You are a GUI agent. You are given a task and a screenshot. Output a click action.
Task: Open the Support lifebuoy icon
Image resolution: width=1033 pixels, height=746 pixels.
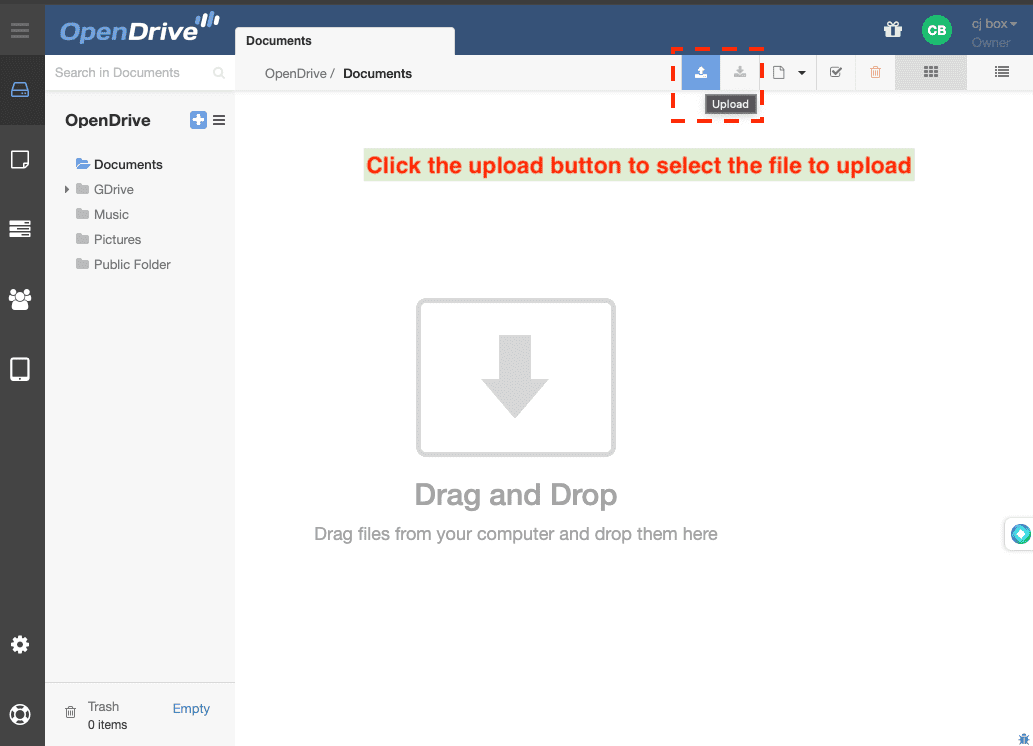click(x=20, y=714)
